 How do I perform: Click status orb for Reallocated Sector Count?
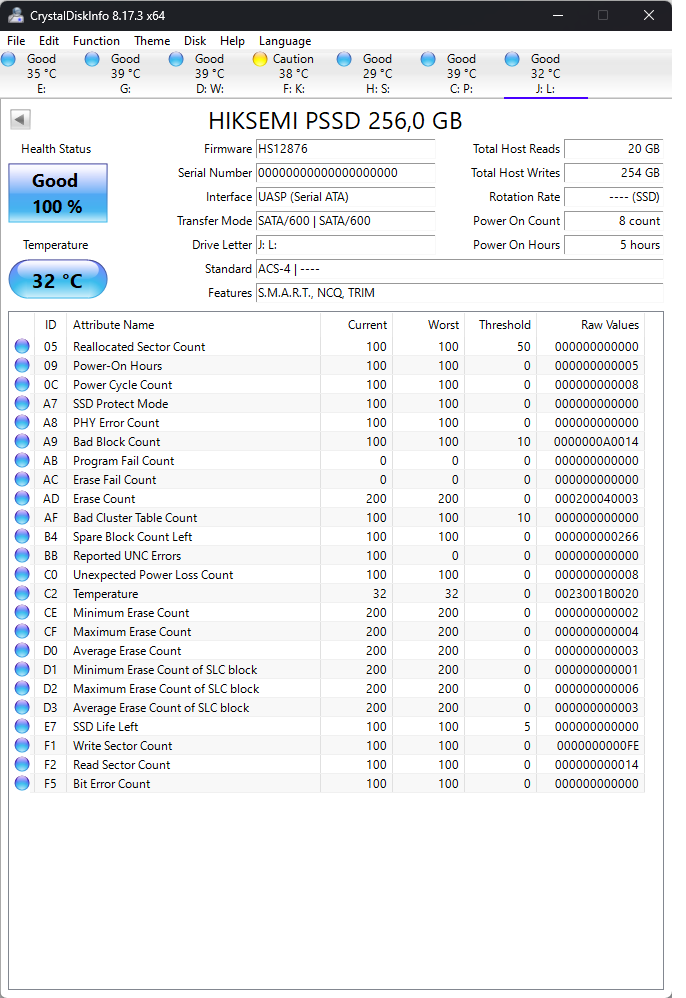(22, 346)
